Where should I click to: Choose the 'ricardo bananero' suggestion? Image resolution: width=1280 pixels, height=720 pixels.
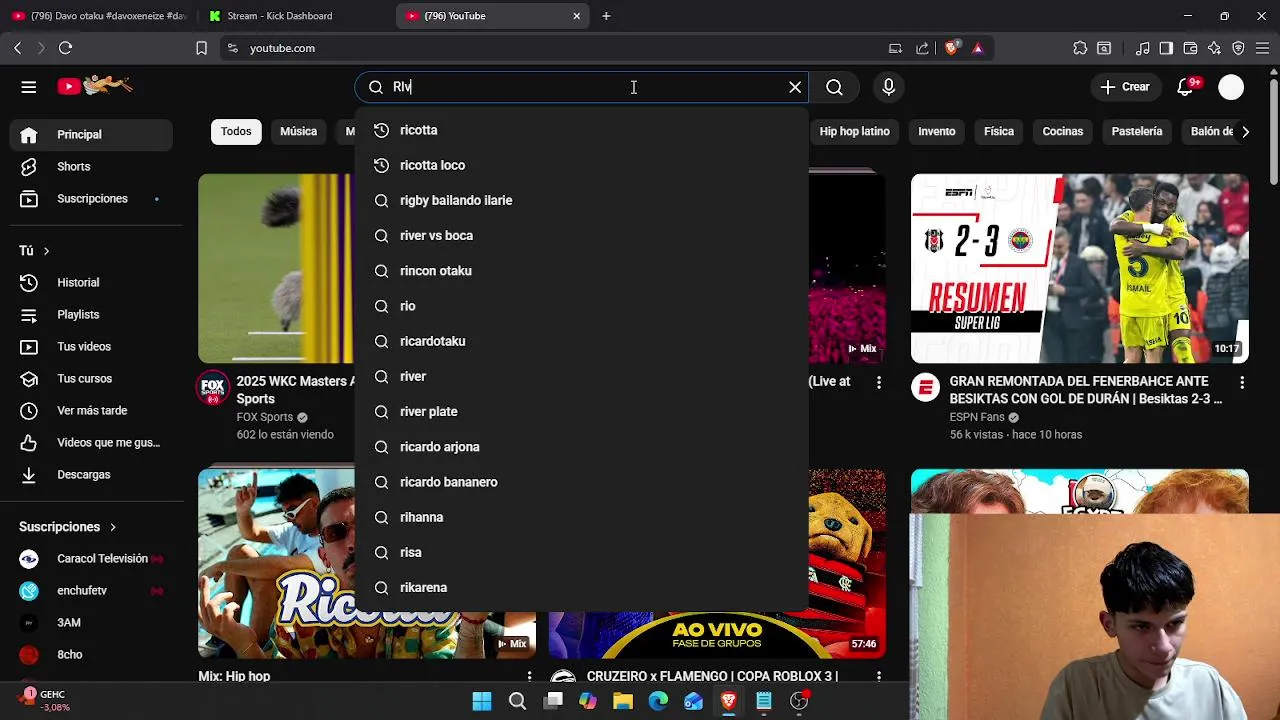581,482
